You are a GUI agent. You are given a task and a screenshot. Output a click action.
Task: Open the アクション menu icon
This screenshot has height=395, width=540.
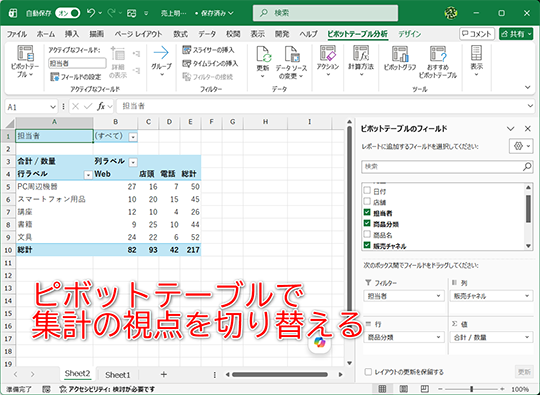(328, 53)
